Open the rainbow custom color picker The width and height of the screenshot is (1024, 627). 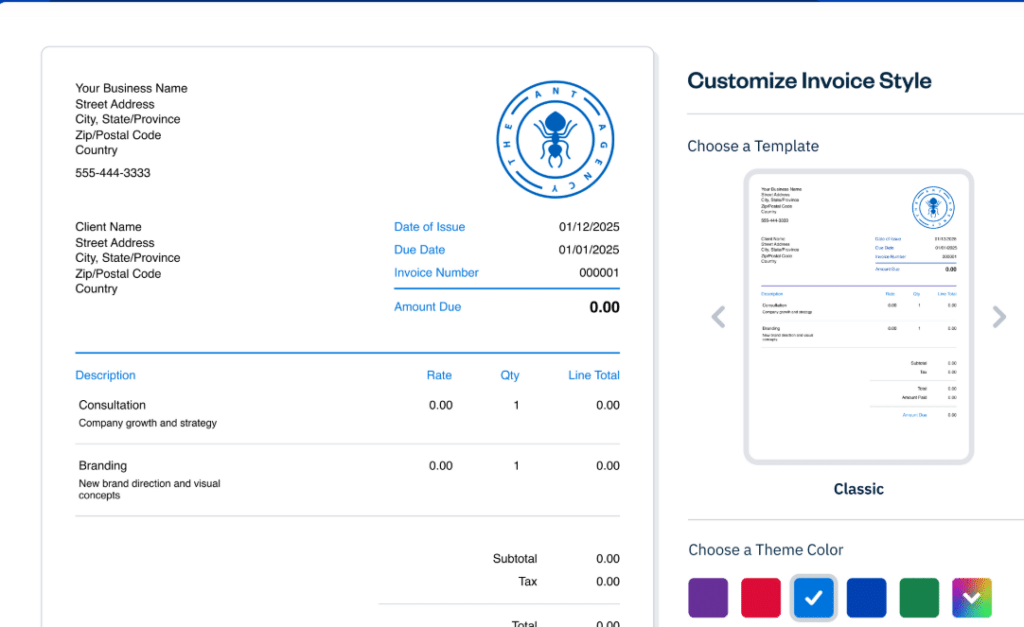(971, 597)
